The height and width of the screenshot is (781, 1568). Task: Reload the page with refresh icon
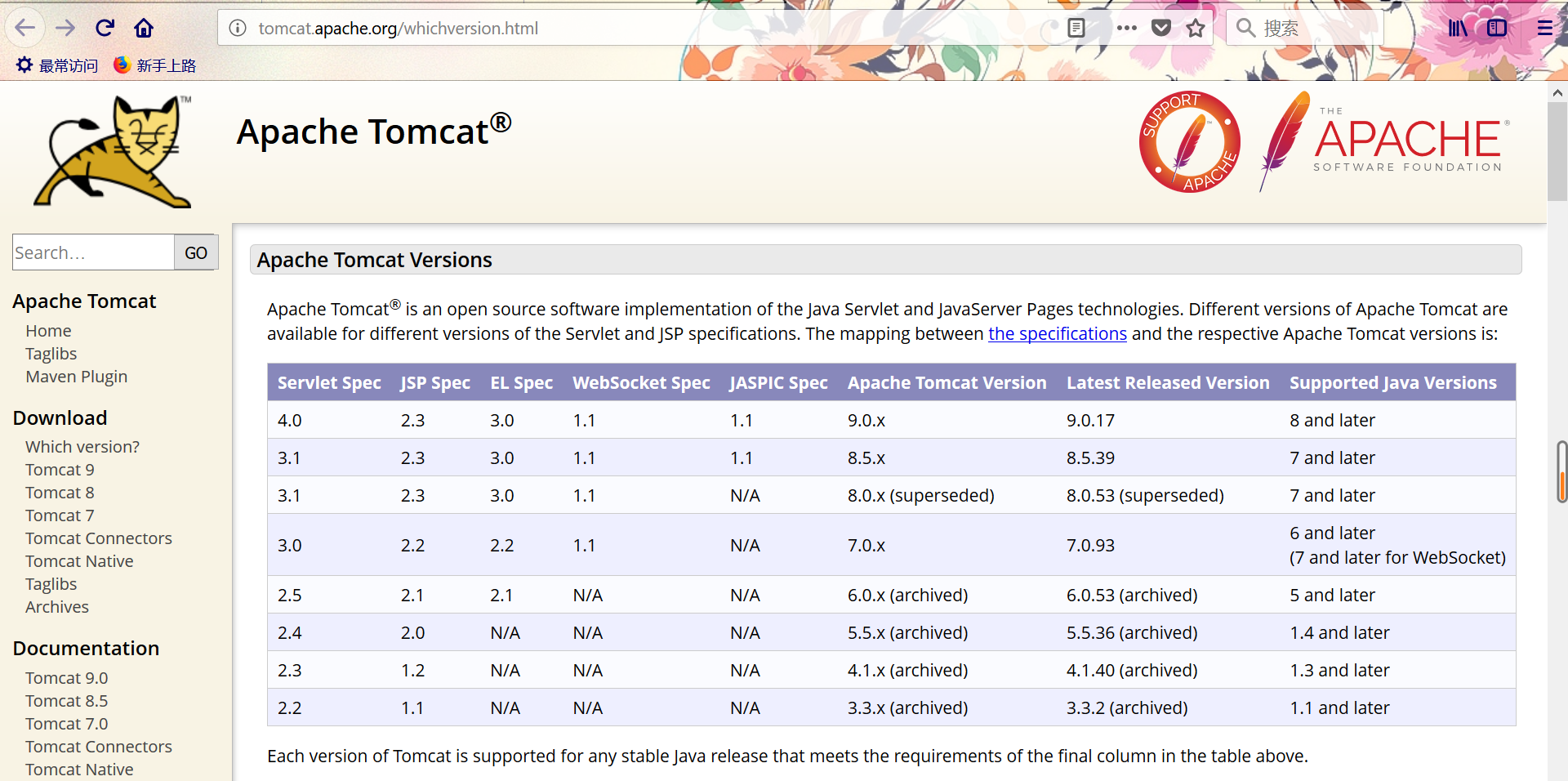click(x=105, y=29)
